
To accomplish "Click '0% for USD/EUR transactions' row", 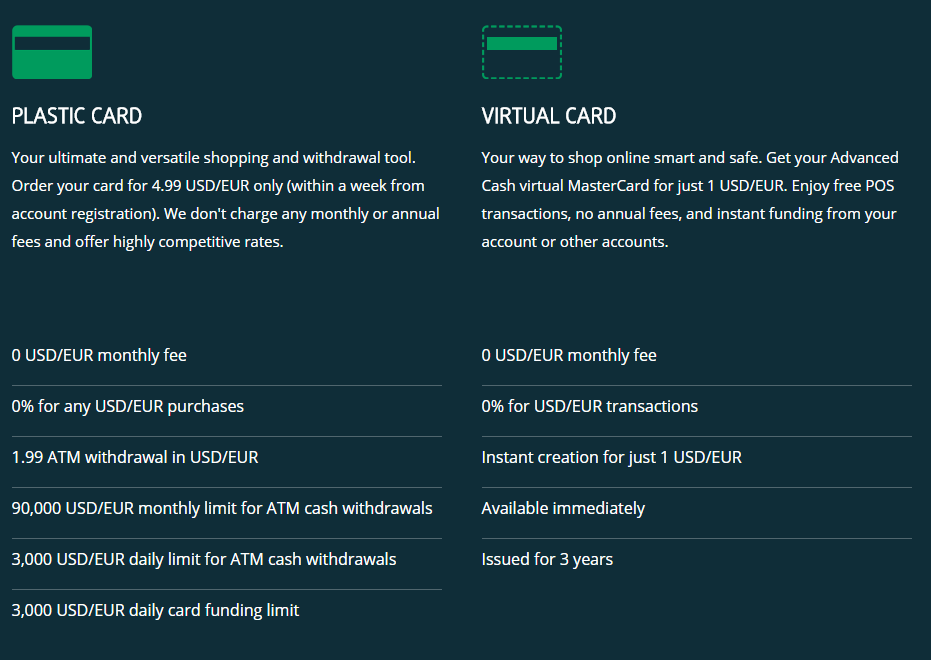I will coord(696,407).
